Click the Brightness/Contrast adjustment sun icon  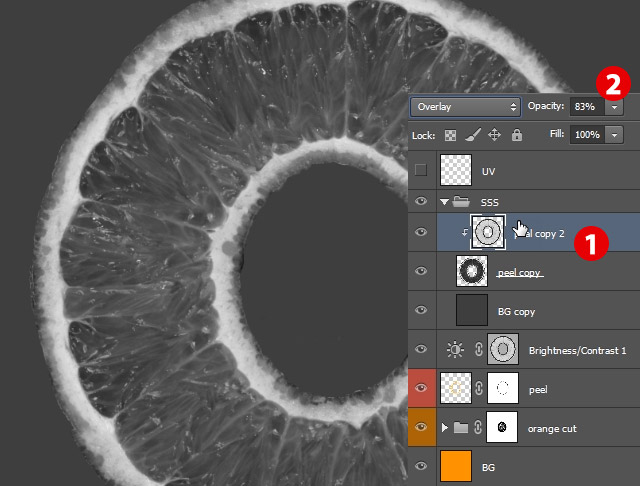click(x=455, y=349)
